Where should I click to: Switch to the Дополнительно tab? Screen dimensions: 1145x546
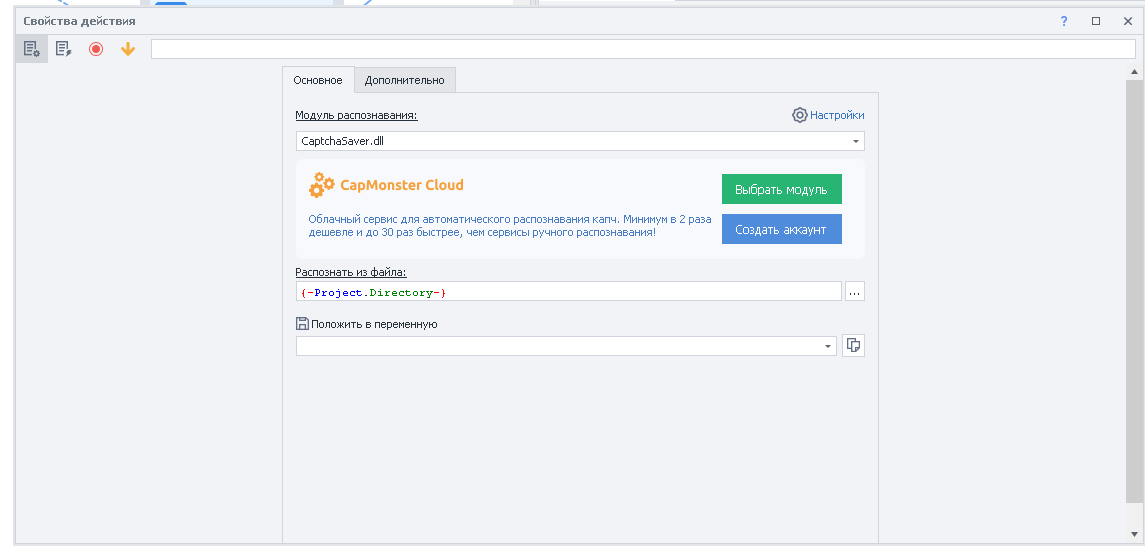click(x=405, y=80)
